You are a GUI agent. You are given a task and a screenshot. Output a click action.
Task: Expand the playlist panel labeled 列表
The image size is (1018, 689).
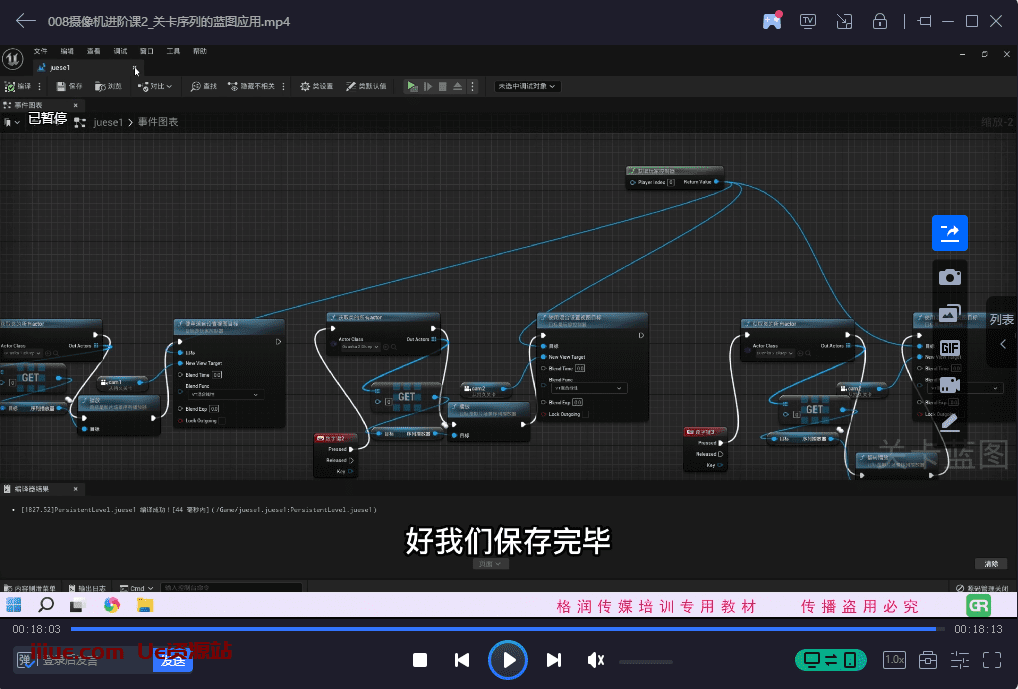[x=1002, y=331]
